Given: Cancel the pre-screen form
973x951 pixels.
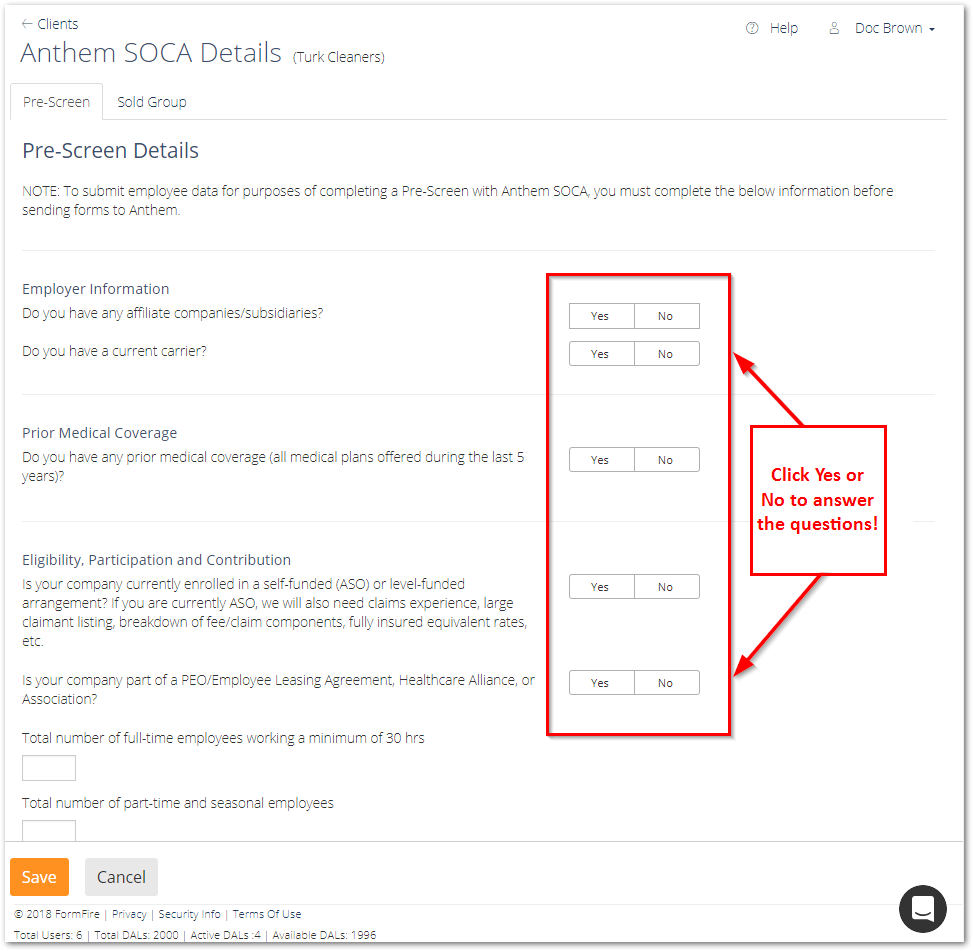Looking at the screenshot, I should [121, 877].
